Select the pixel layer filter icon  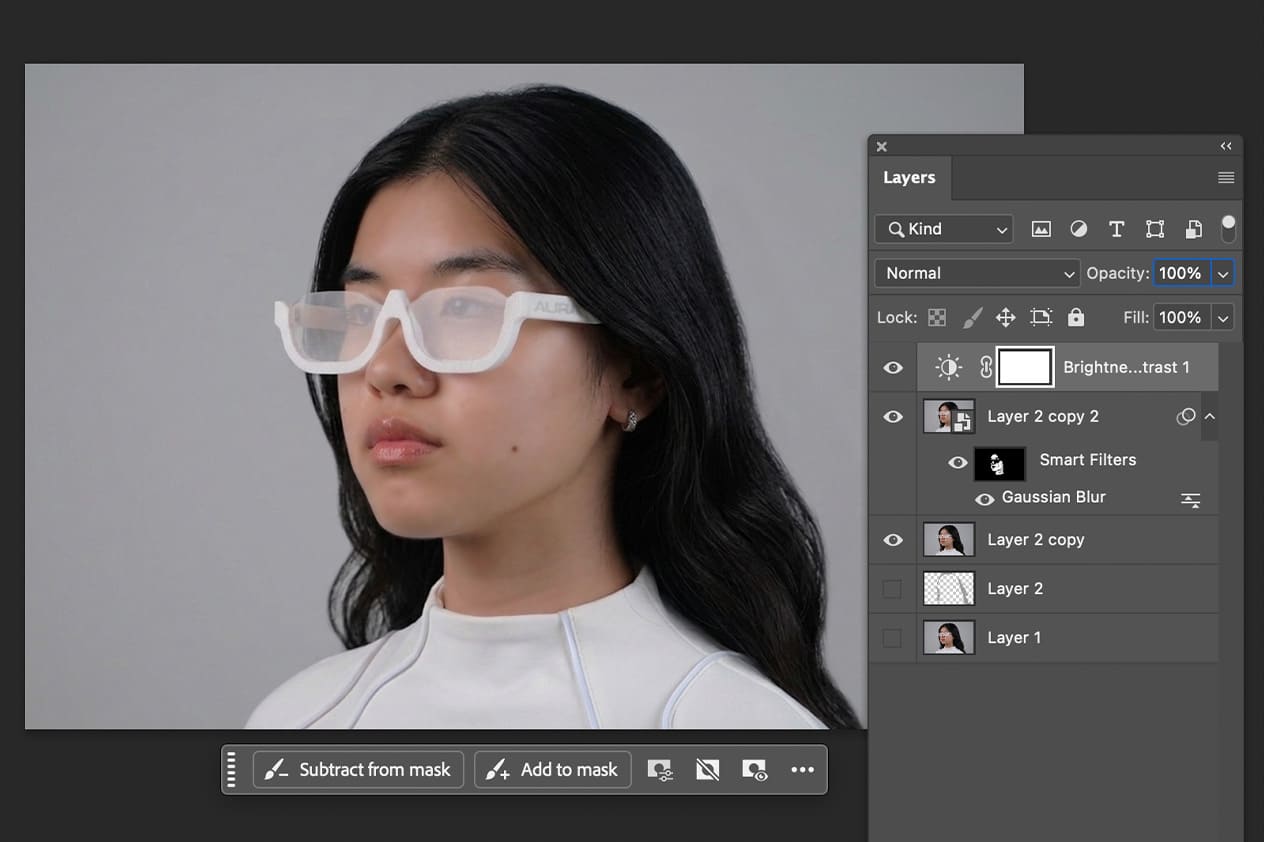[1041, 229]
